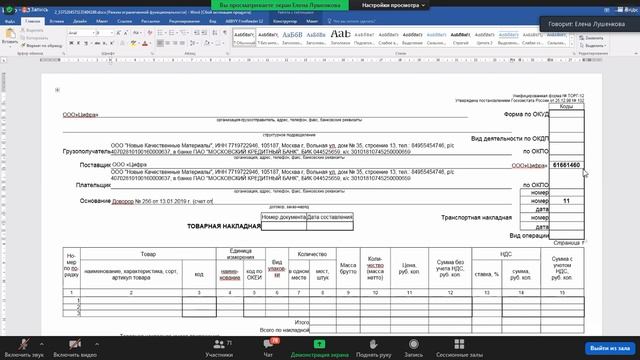Open Font dialog launcher in Шрифт group

click(152, 53)
